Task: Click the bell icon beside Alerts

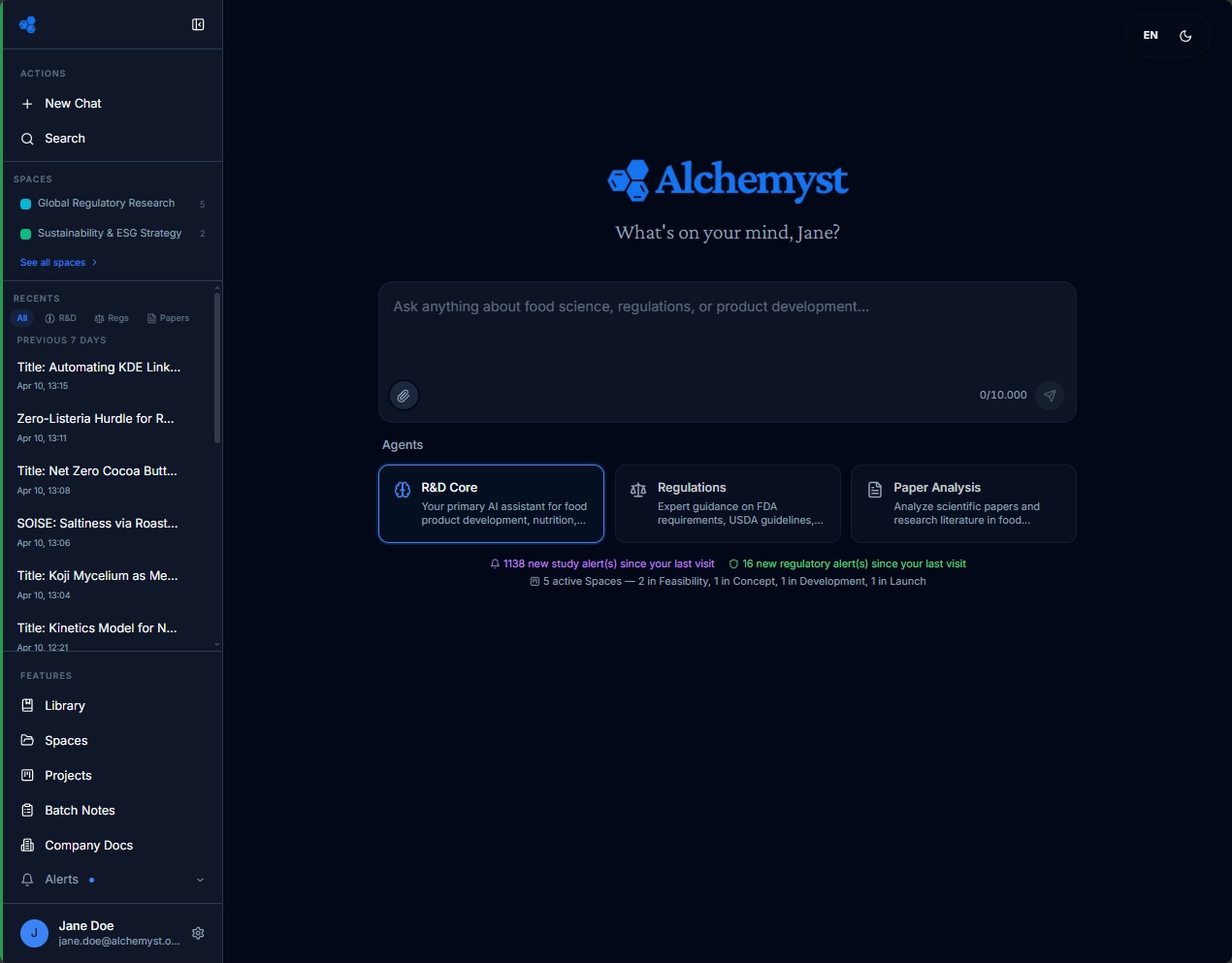Action: tap(27, 880)
